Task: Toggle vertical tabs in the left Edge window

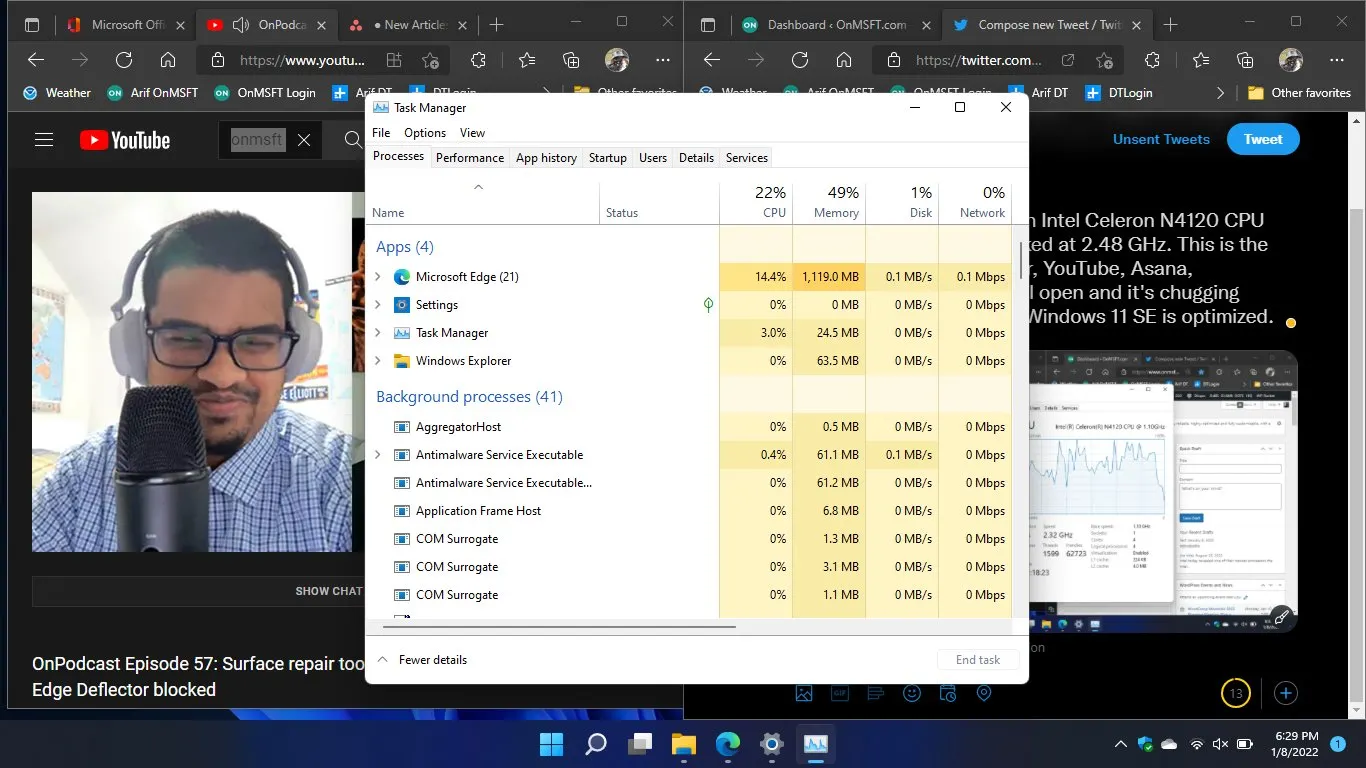Action: coord(32,25)
